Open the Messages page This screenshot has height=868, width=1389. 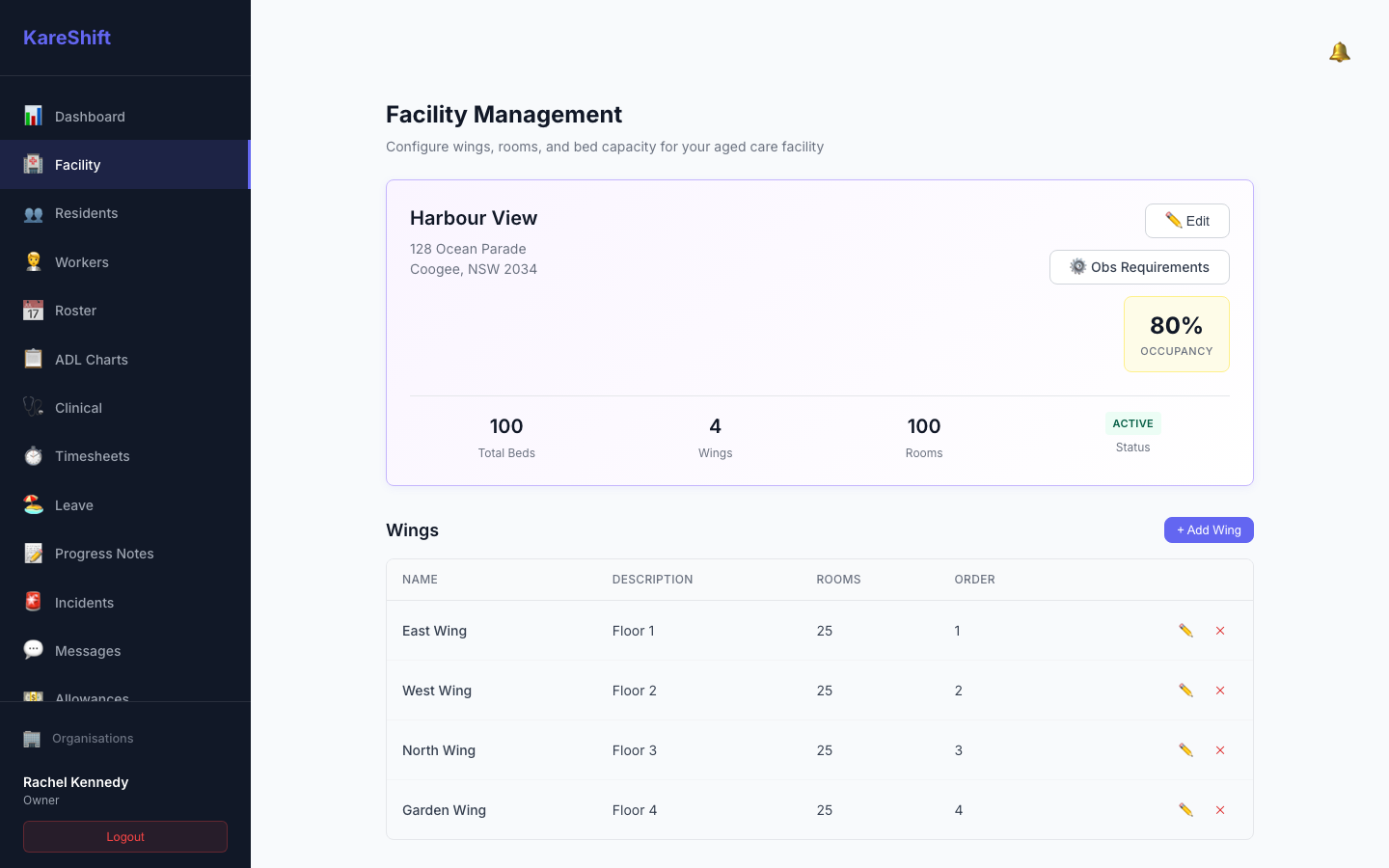click(x=125, y=650)
